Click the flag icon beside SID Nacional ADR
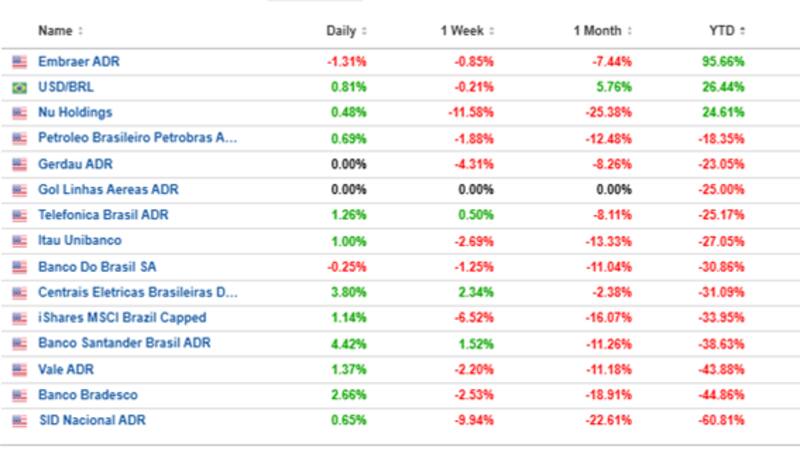 [18, 420]
